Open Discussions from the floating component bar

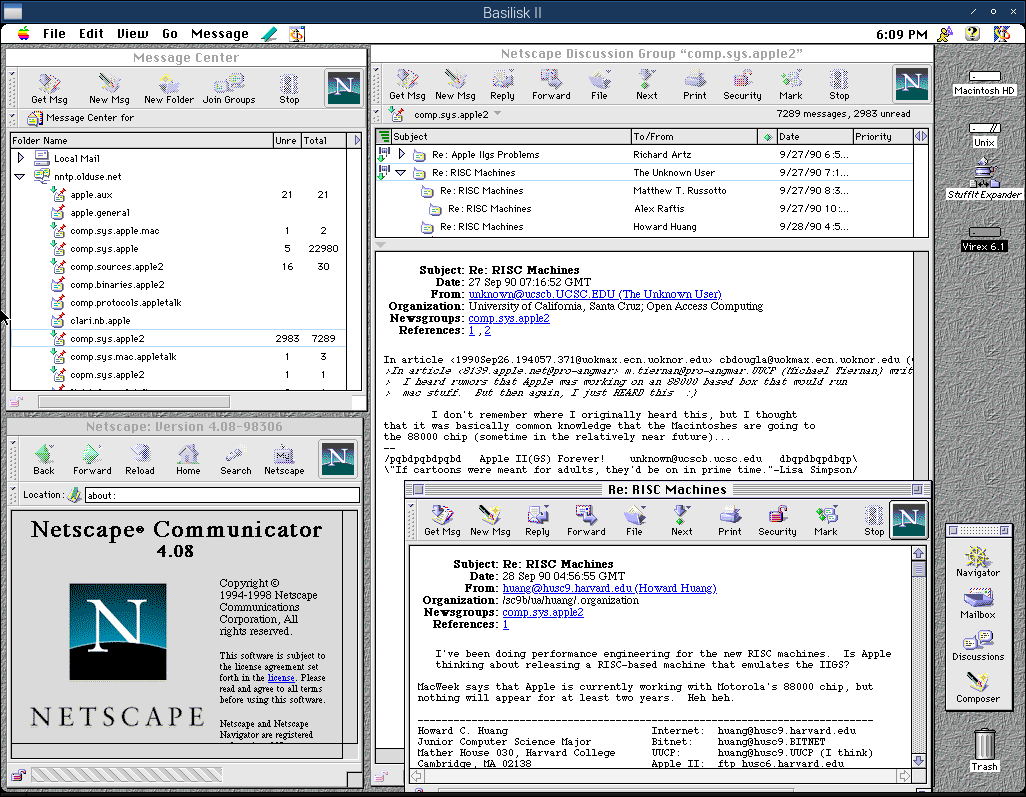pos(978,645)
